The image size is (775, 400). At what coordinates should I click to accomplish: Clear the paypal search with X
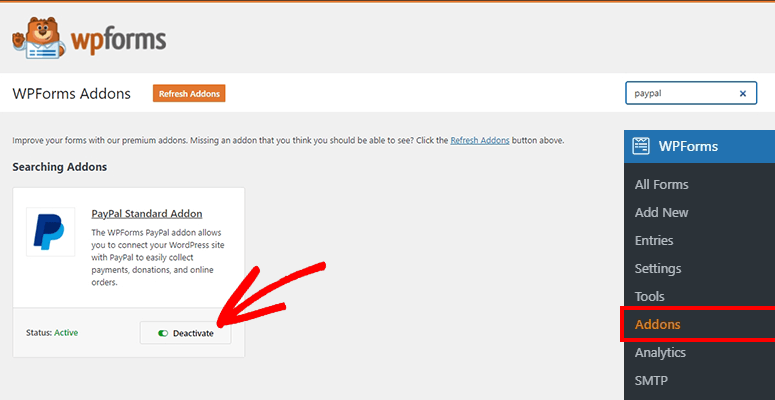tap(742, 93)
